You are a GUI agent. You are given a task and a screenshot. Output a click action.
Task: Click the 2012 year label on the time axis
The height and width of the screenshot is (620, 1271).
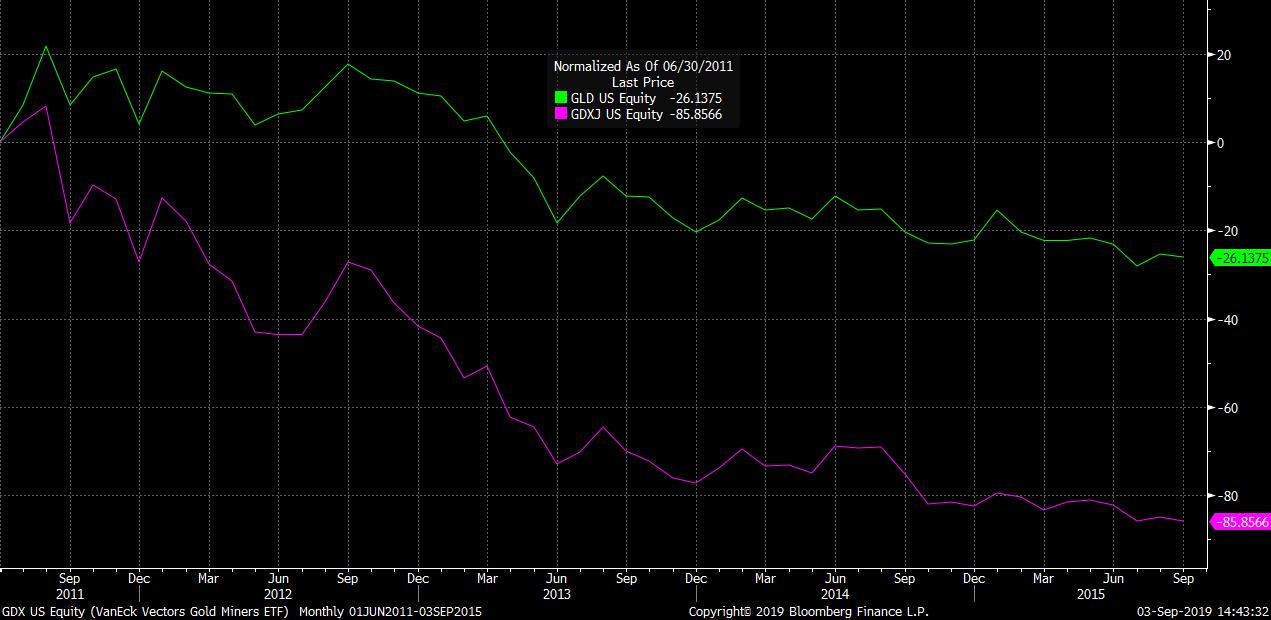278,593
